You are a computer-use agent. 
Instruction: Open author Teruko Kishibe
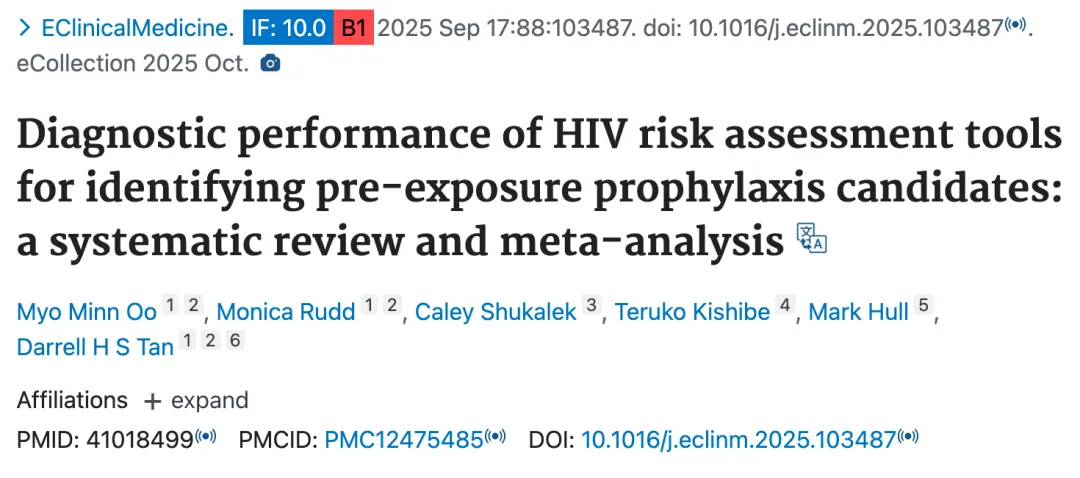[x=692, y=312]
